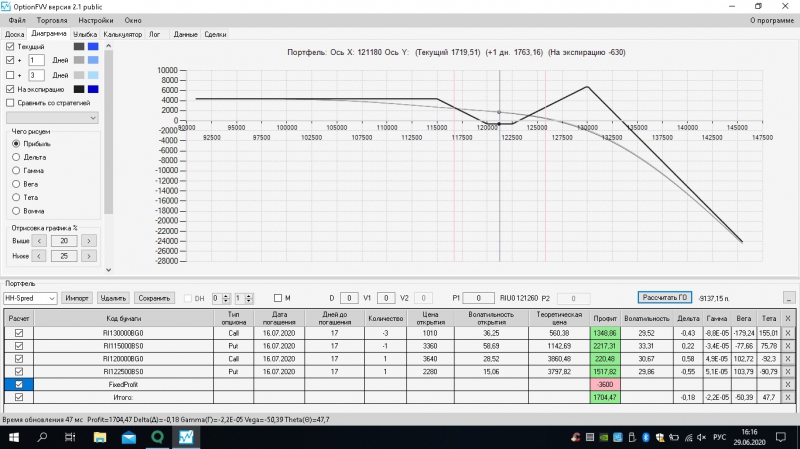Open the О программе menu link

tap(772, 20)
